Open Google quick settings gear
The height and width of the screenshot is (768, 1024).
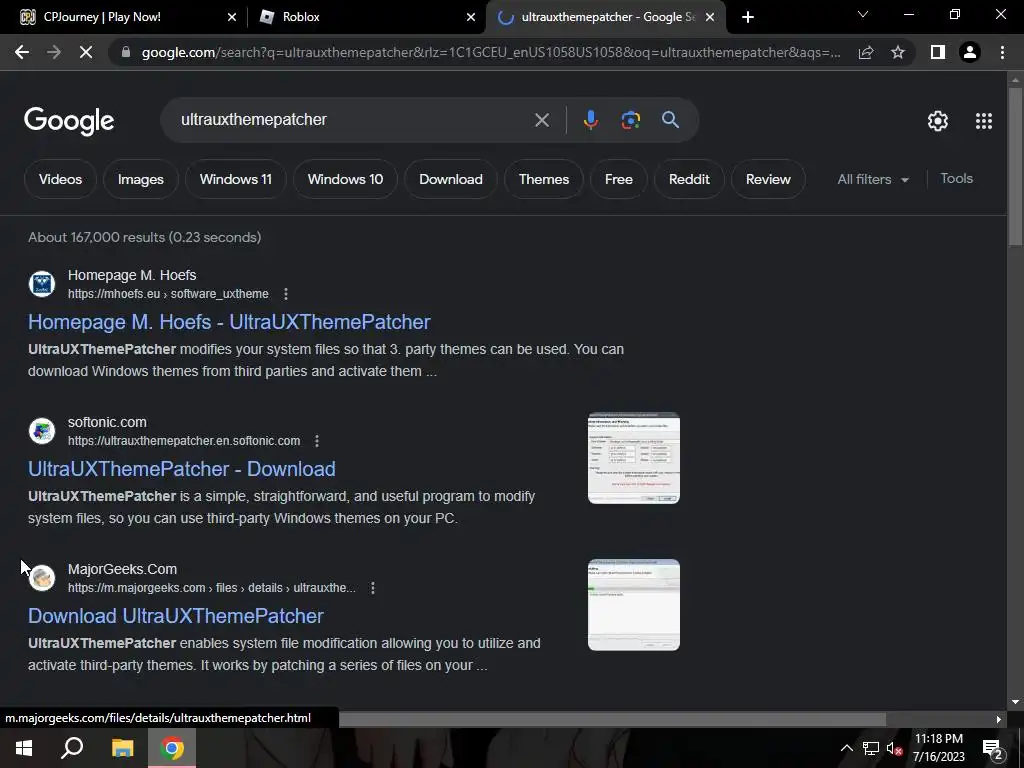tap(938, 121)
